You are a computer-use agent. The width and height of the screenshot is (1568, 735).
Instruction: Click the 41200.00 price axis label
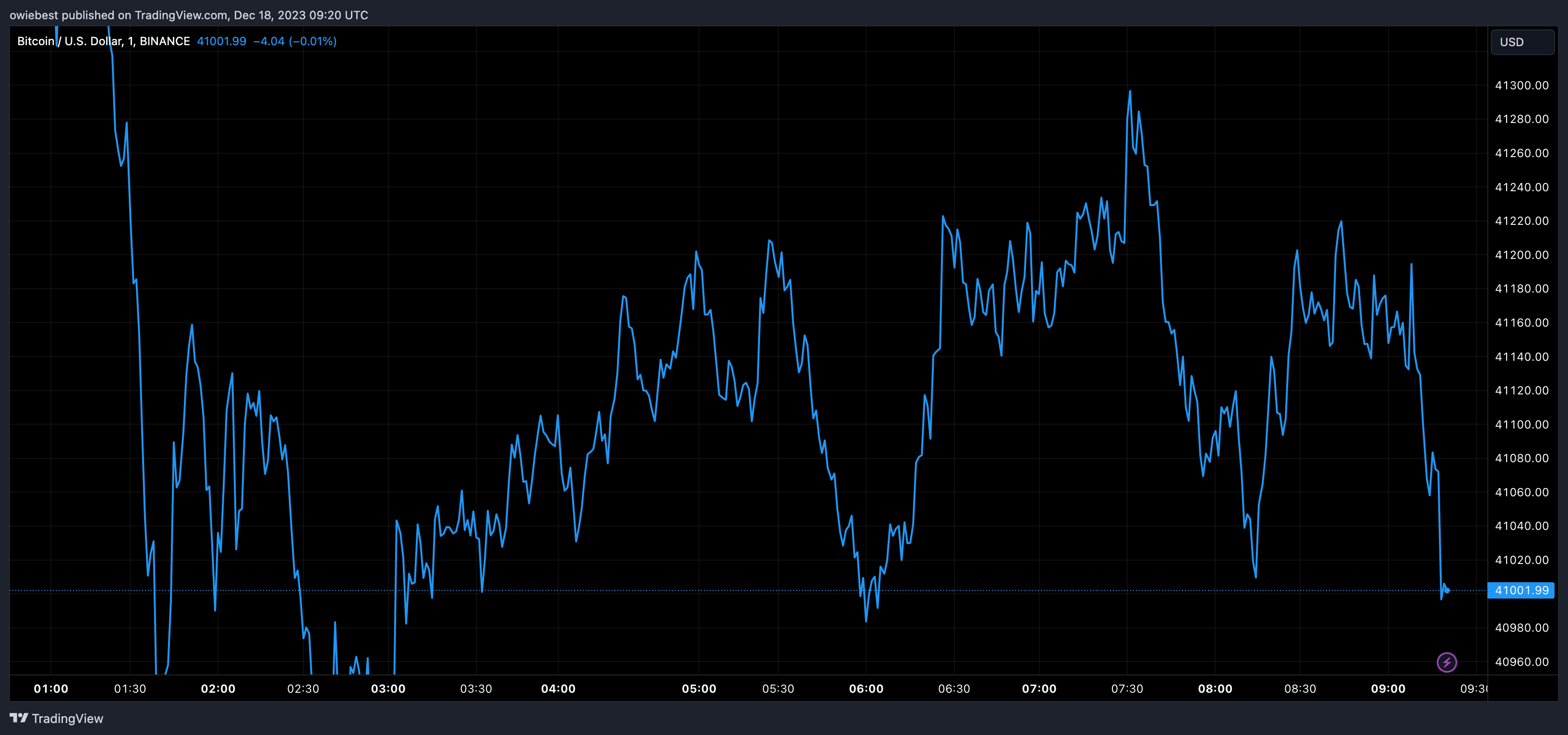click(x=1522, y=255)
